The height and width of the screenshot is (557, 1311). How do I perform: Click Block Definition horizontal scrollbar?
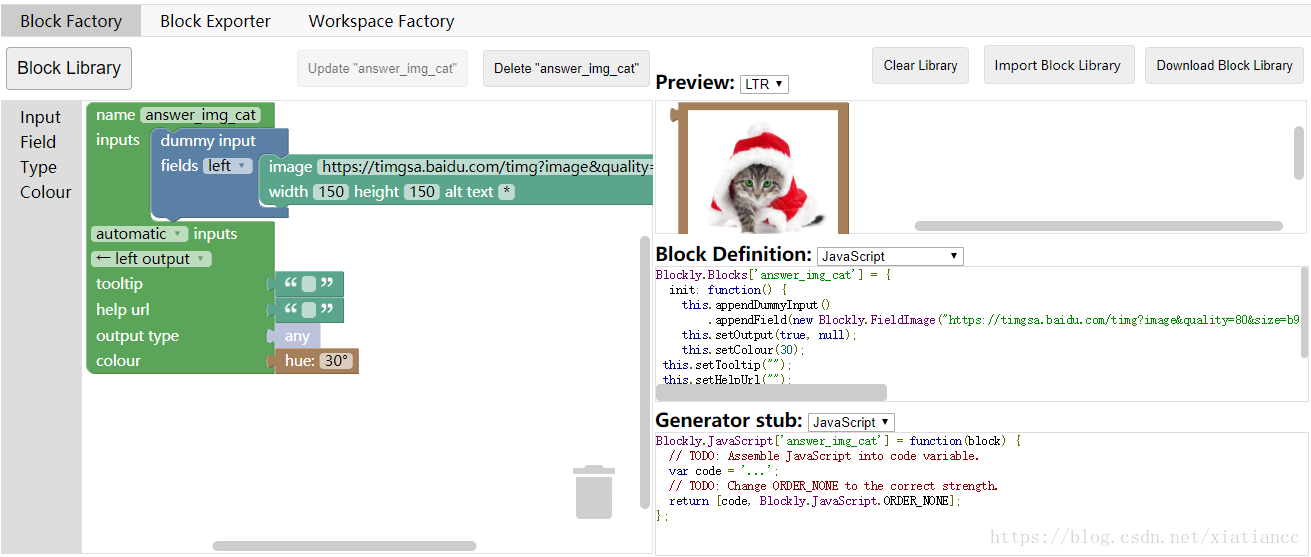click(x=771, y=392)
